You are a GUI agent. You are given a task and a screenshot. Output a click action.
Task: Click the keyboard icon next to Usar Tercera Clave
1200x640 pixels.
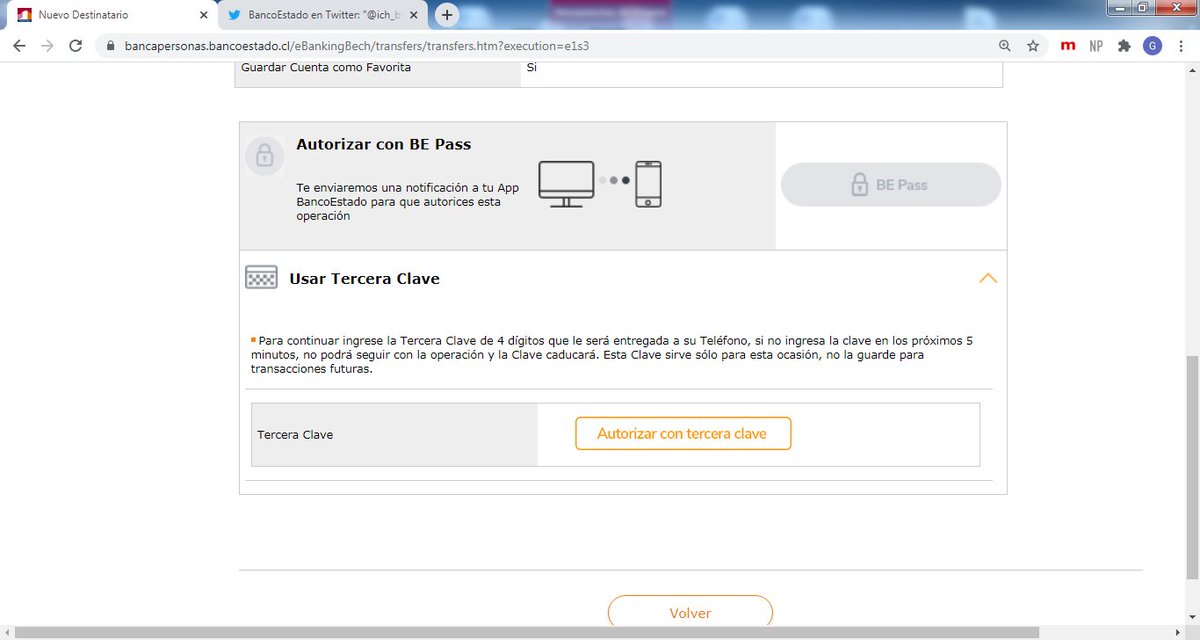(261, 278)
